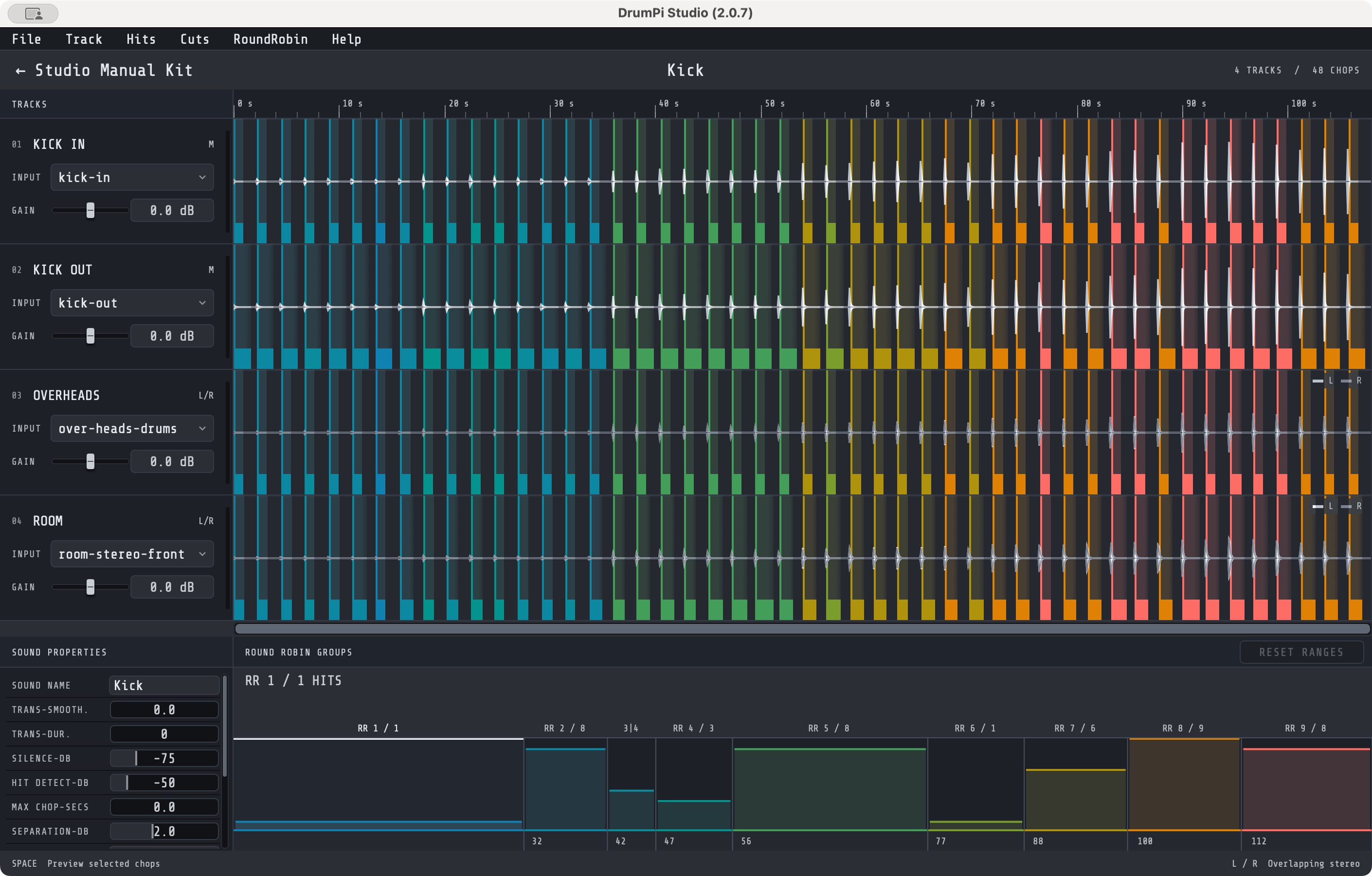Toggle the L channel legend on OVERHEADS waveform
This screenshot has height=876, width=1372.
pos(1323,381)
